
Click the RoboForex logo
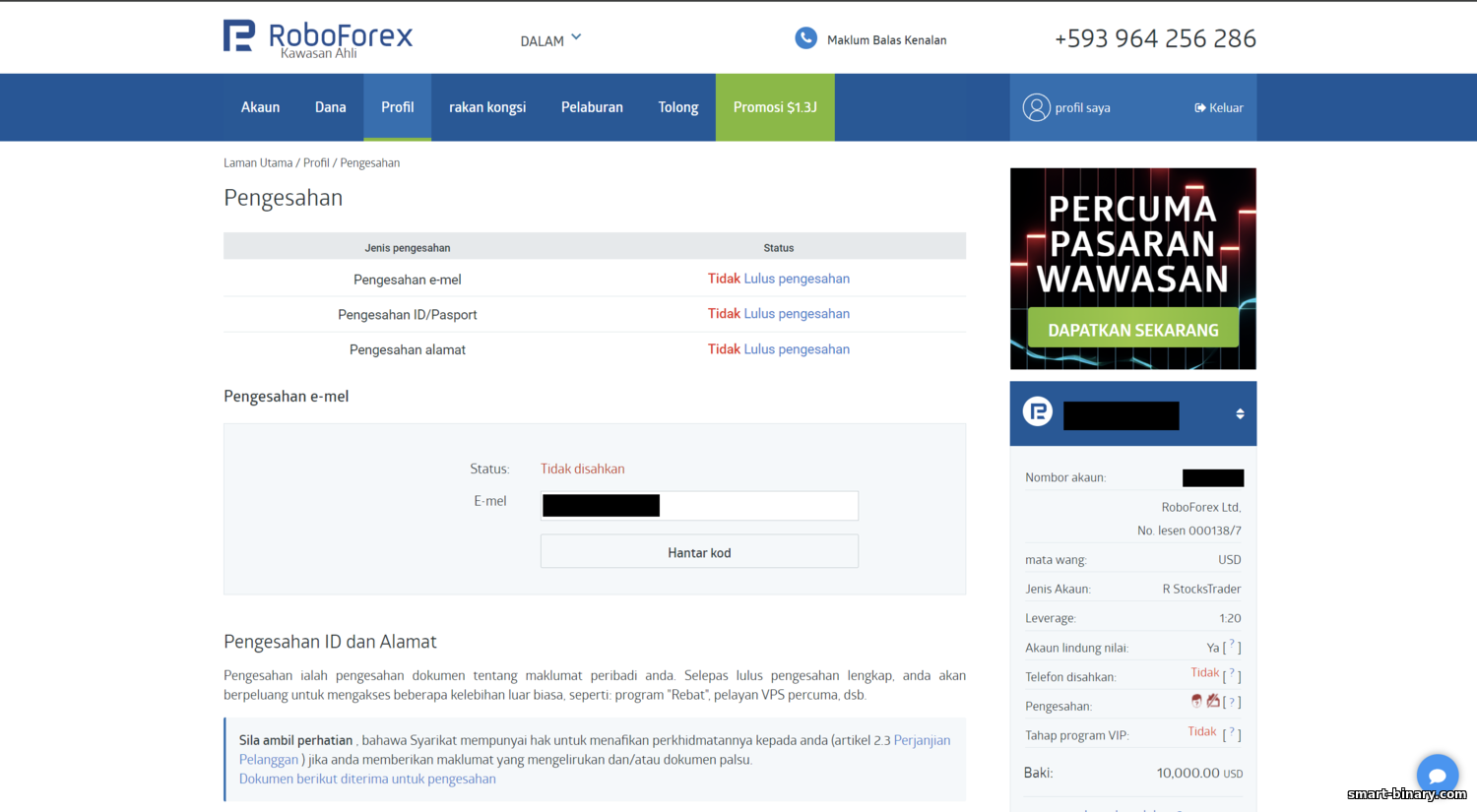317,38
